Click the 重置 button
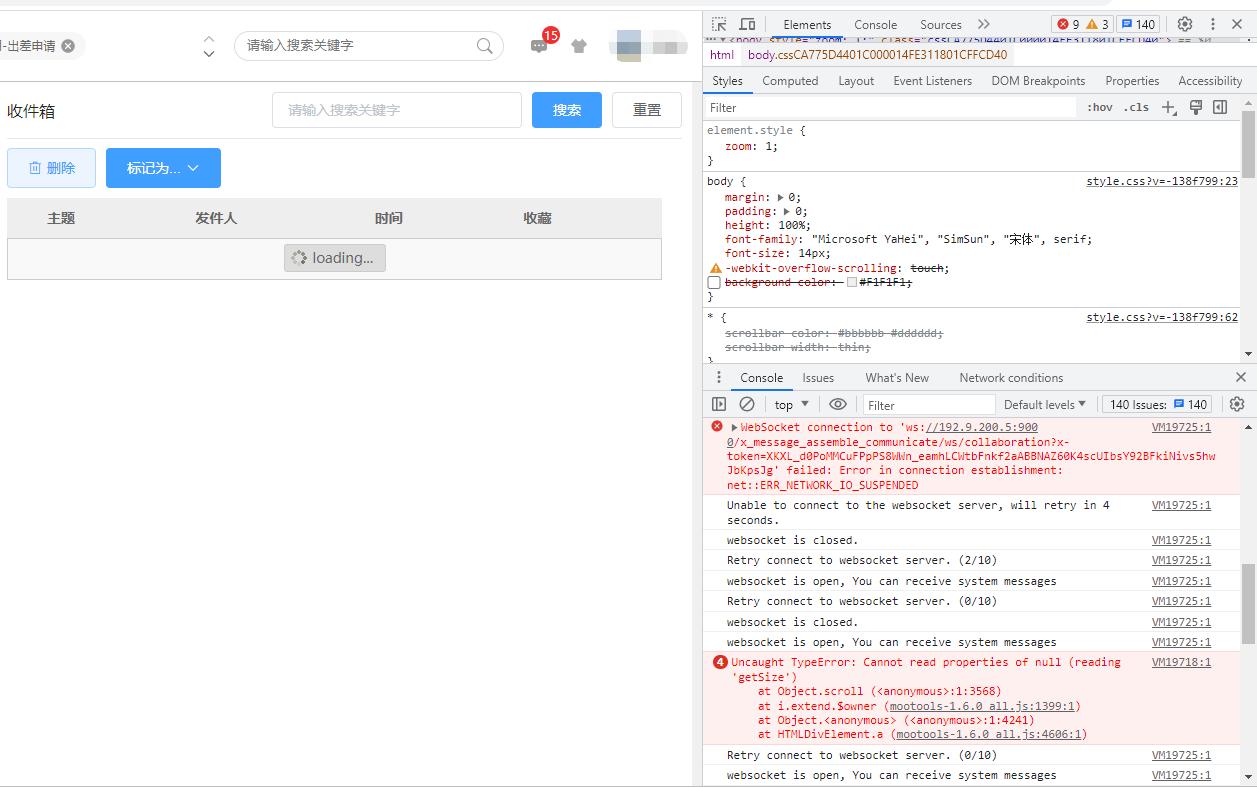1257x787 pixels. coord(647,110)
